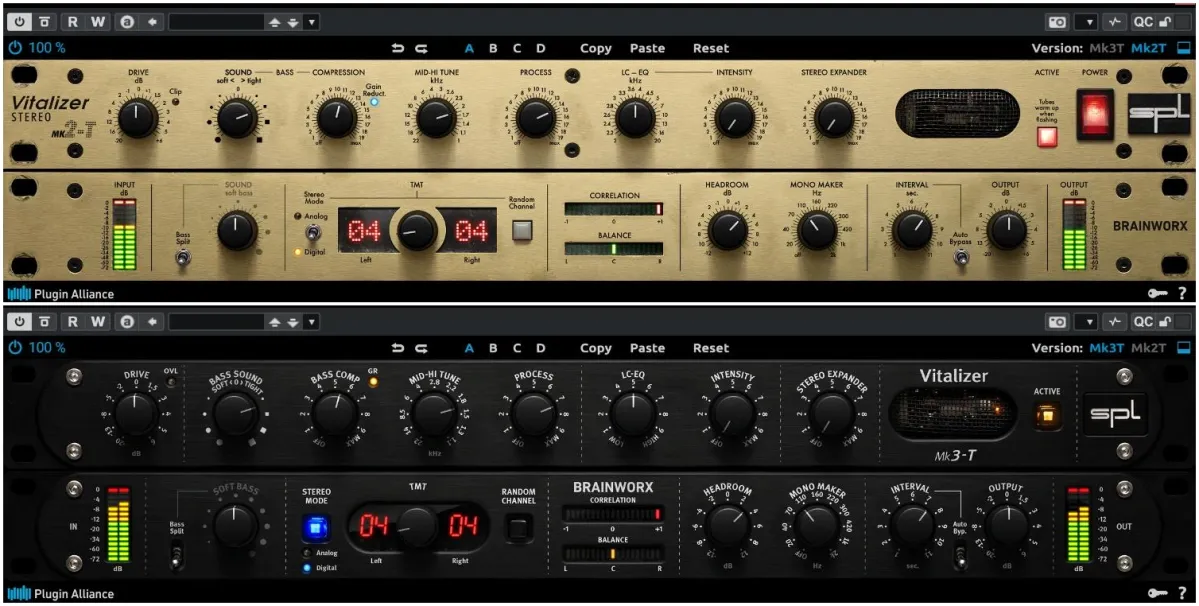
Task: Click the key icon at bottom right
Action: coord(1160,293)
